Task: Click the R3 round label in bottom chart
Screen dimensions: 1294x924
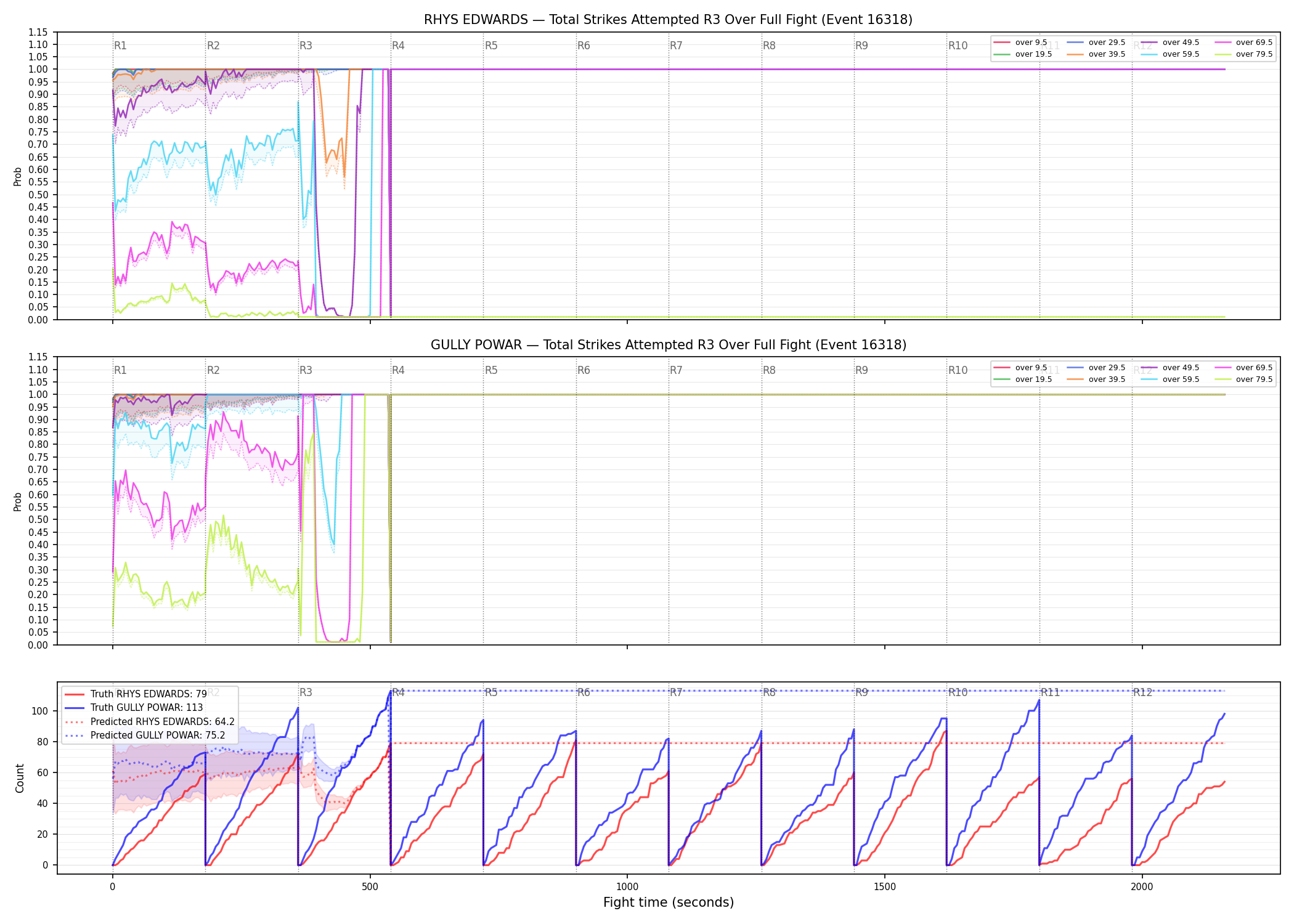Action: [x=306, y=692]
